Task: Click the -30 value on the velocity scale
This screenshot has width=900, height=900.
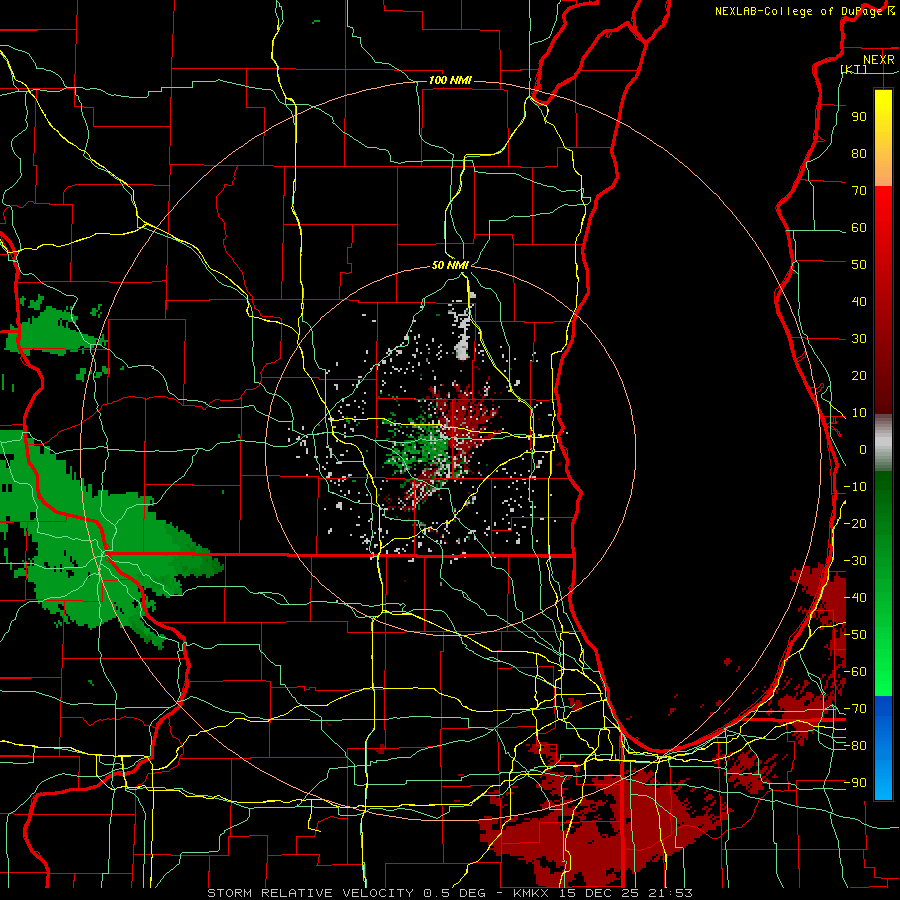Action: pyautogui.click(x=855, y=561)
